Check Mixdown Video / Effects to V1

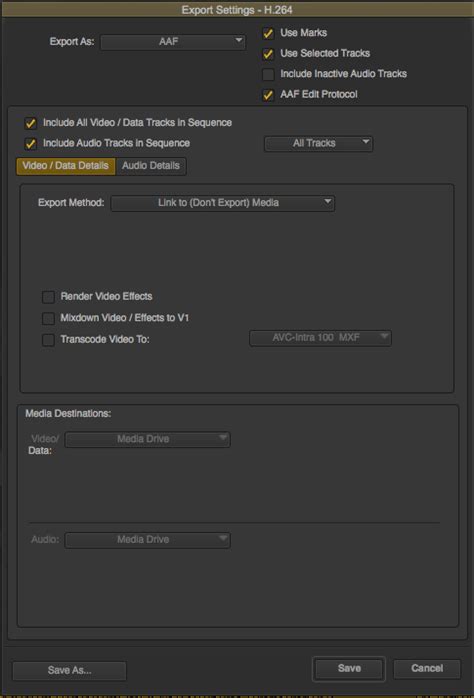click(48, 318)
